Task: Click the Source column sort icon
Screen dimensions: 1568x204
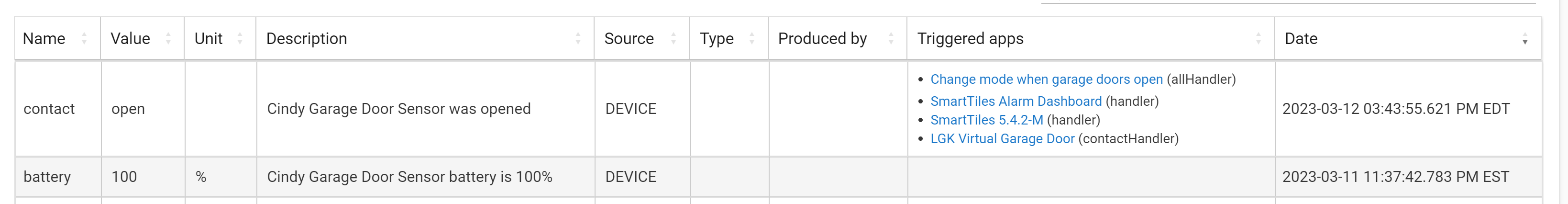Action: (673, 38)
